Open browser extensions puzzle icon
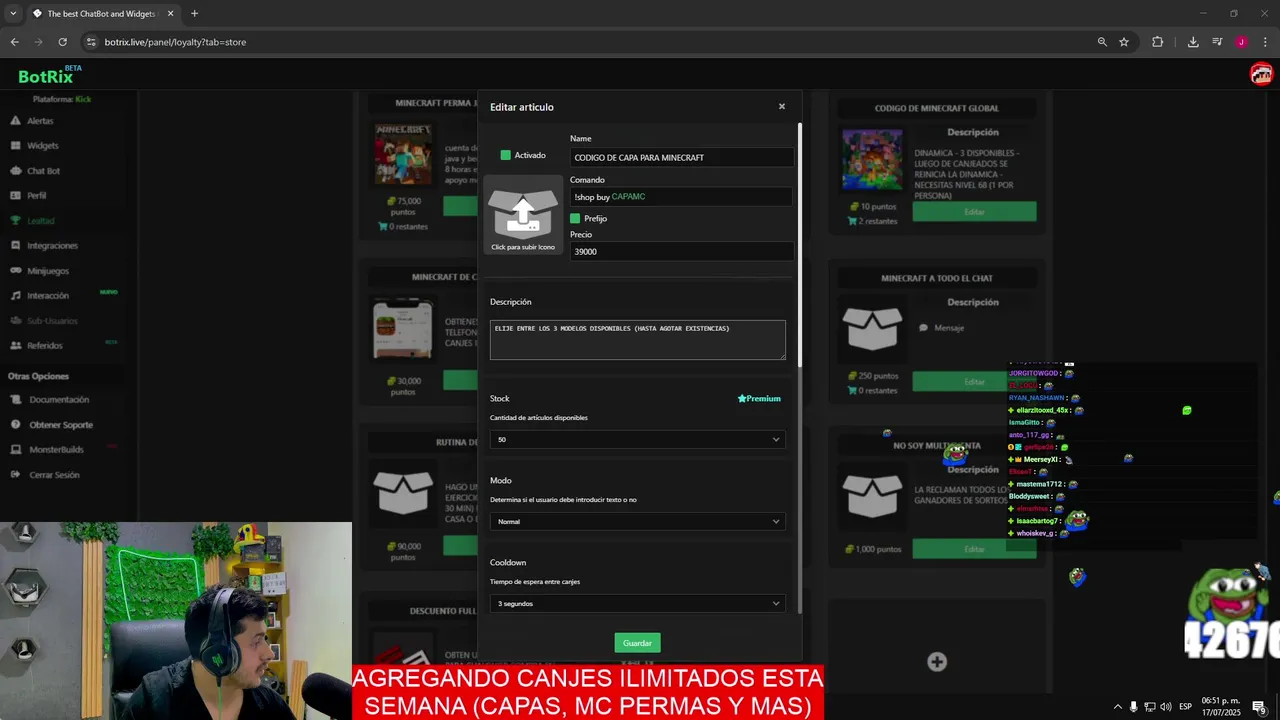 (1158, 42)
